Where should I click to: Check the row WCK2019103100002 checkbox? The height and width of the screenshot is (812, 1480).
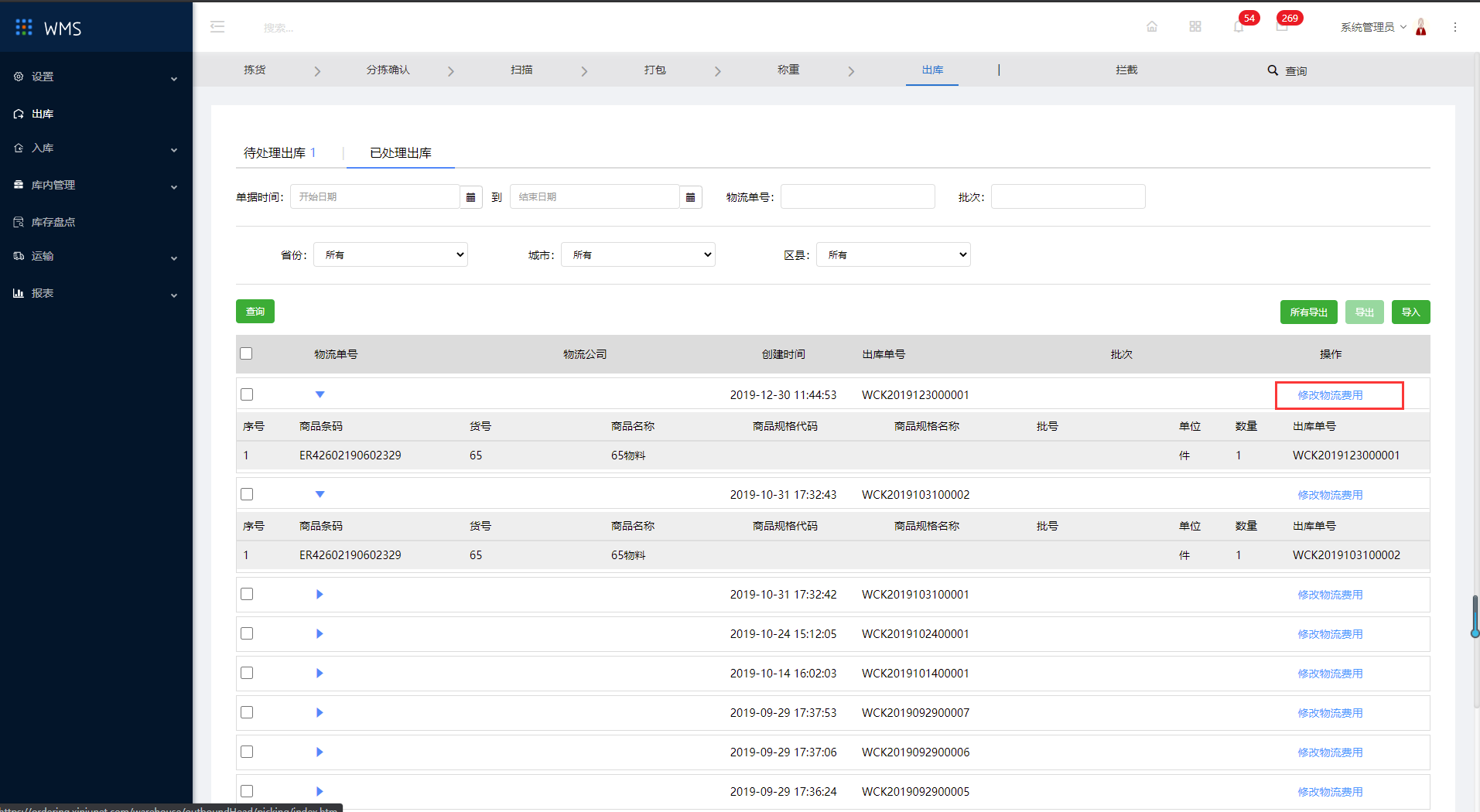(x=247, y=494)
